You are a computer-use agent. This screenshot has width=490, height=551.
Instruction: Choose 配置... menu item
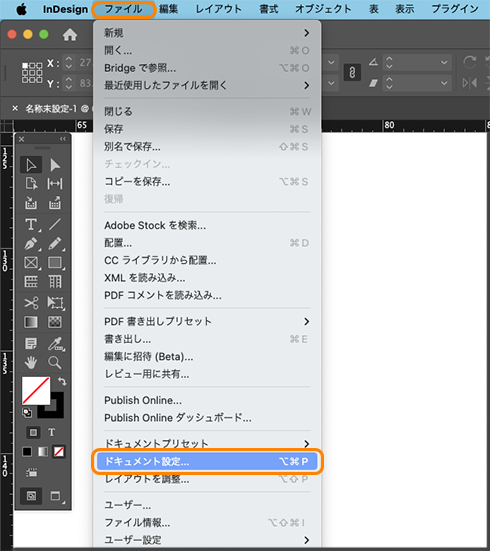[x=207, y=243]
